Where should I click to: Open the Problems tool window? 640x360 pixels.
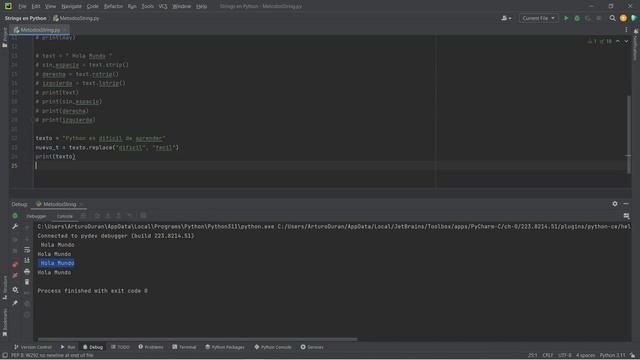pyautogui.click(x=151, y=347)
